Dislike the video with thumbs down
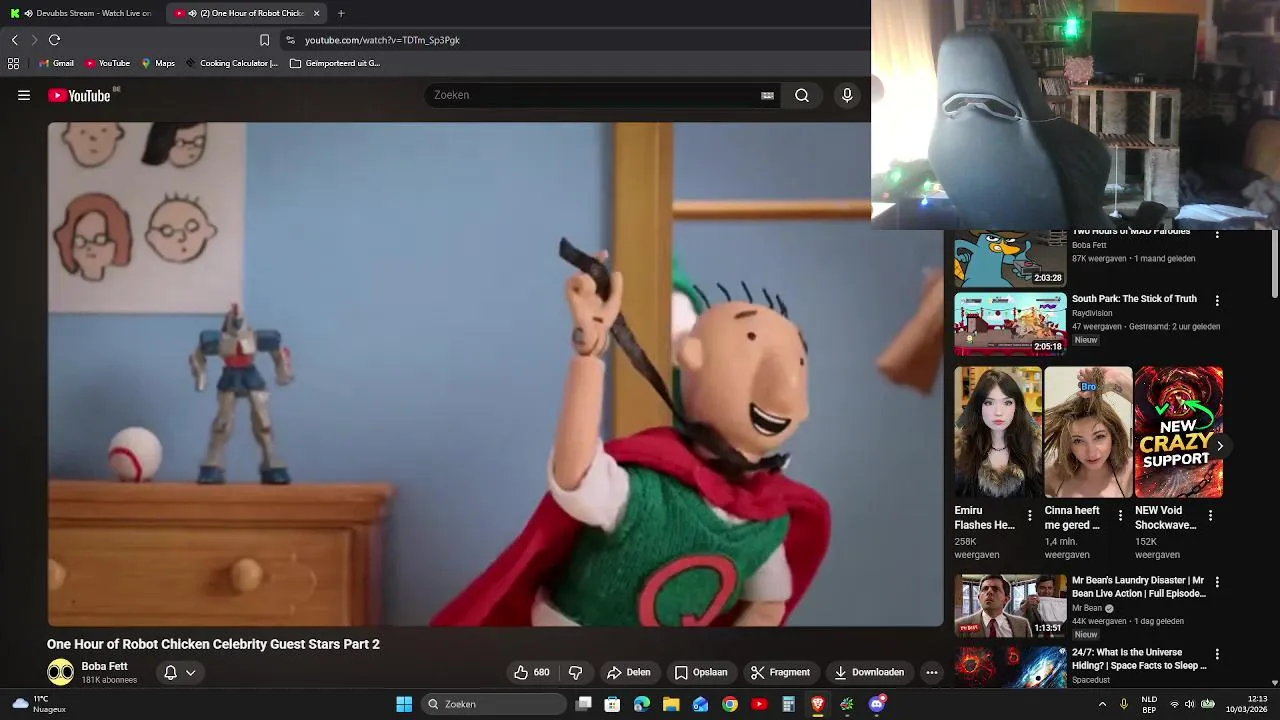This screenshot has height=720, width=1280. coord(575,673)
